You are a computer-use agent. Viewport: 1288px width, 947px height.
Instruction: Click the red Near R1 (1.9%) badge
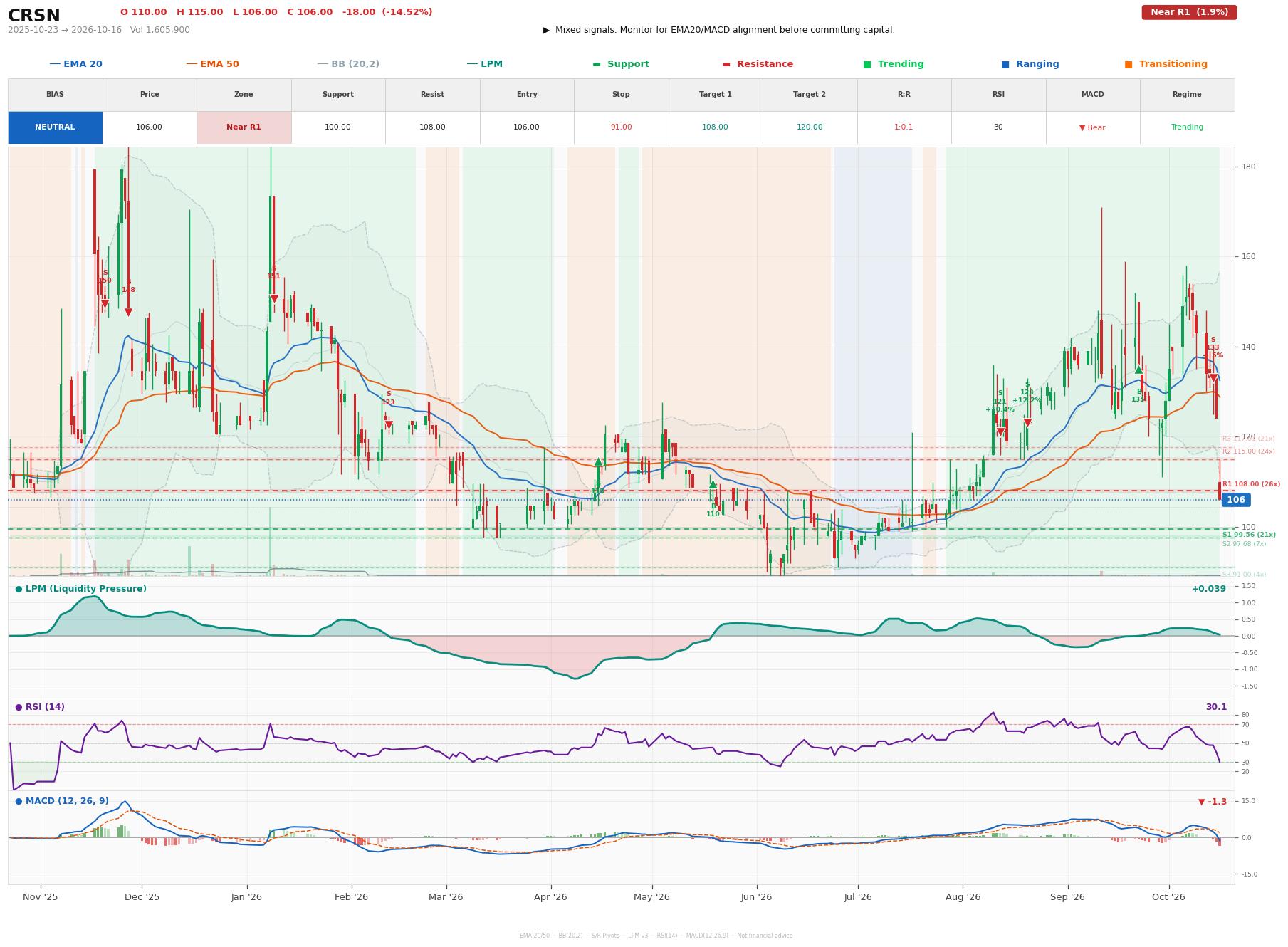pos(1189,12)
